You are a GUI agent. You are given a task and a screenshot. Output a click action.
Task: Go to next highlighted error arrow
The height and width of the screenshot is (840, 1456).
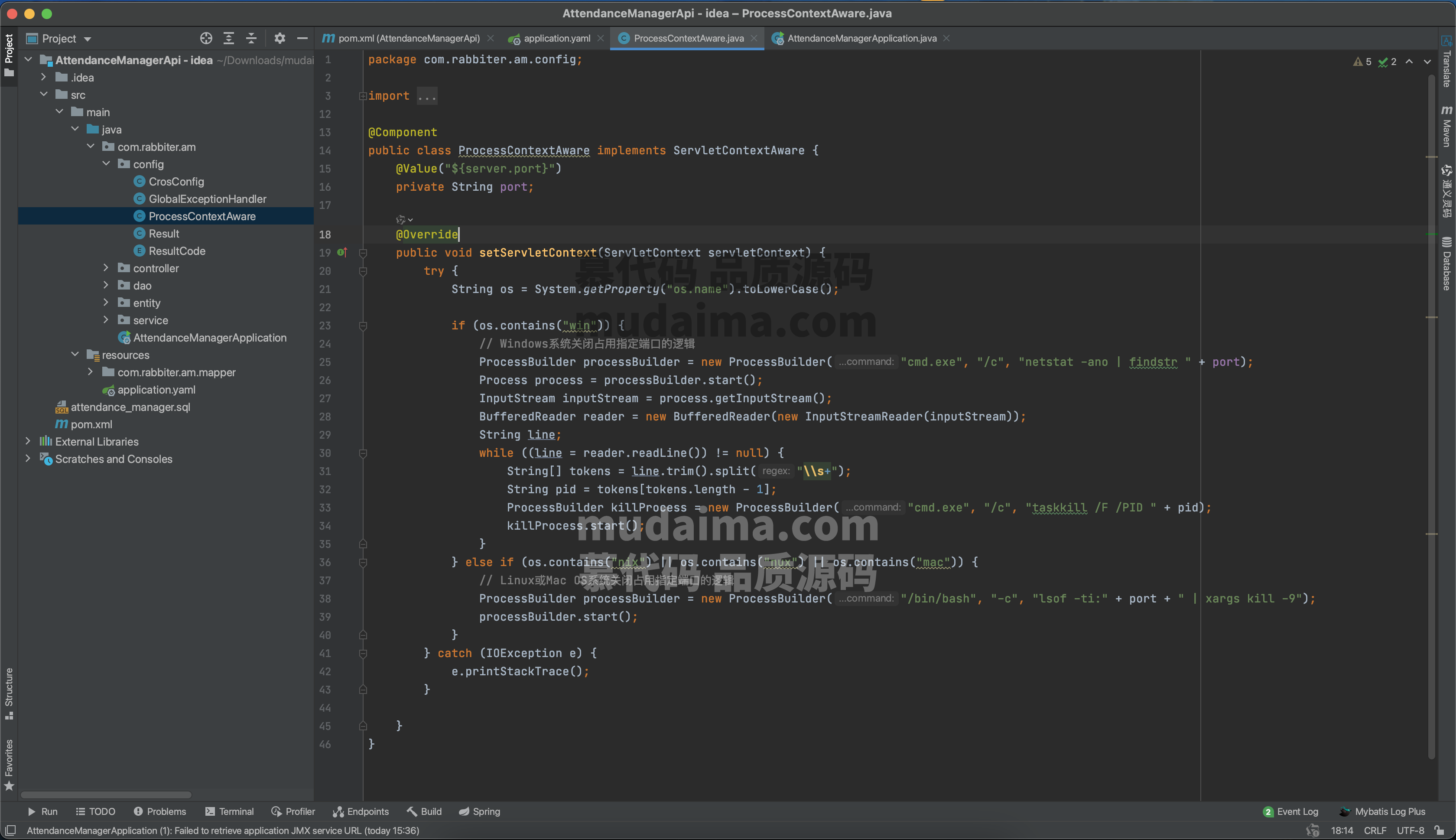tap(1427, 62)
